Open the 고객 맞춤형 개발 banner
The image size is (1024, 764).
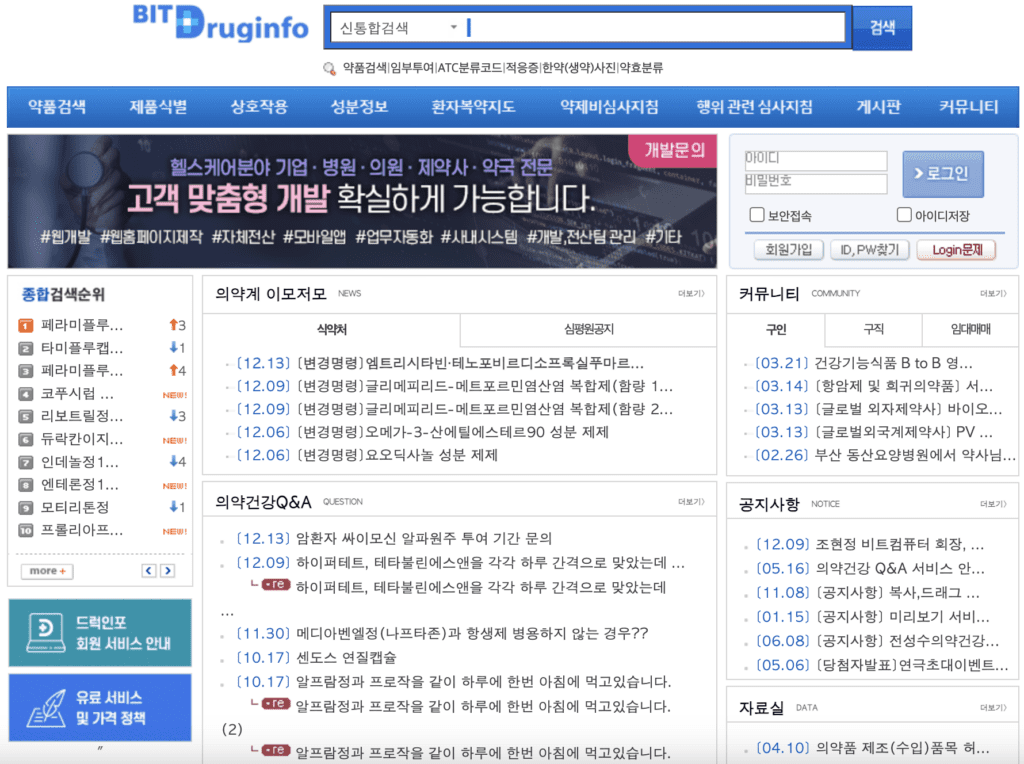362,201
